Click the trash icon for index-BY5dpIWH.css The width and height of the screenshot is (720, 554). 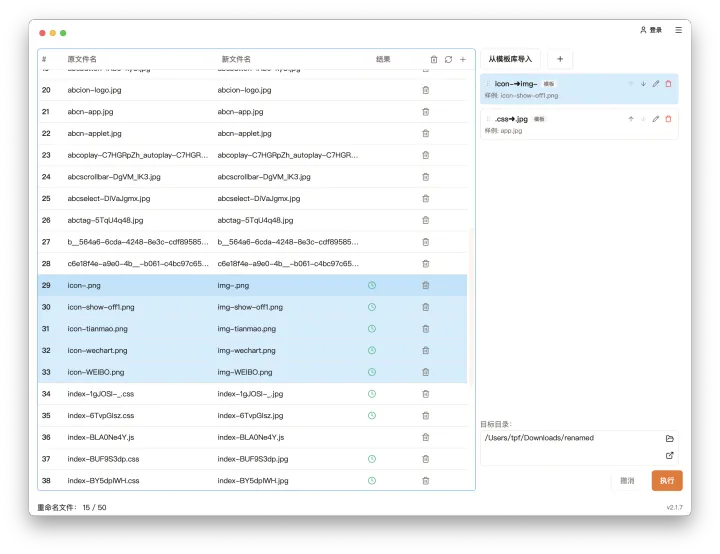click(426, 481)
